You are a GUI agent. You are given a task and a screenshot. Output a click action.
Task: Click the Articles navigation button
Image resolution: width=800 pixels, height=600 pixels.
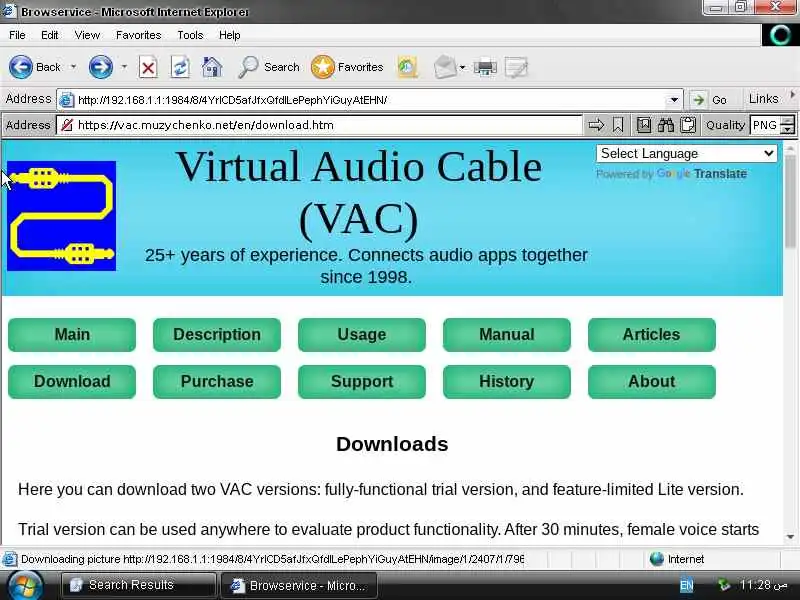point(652,335)
